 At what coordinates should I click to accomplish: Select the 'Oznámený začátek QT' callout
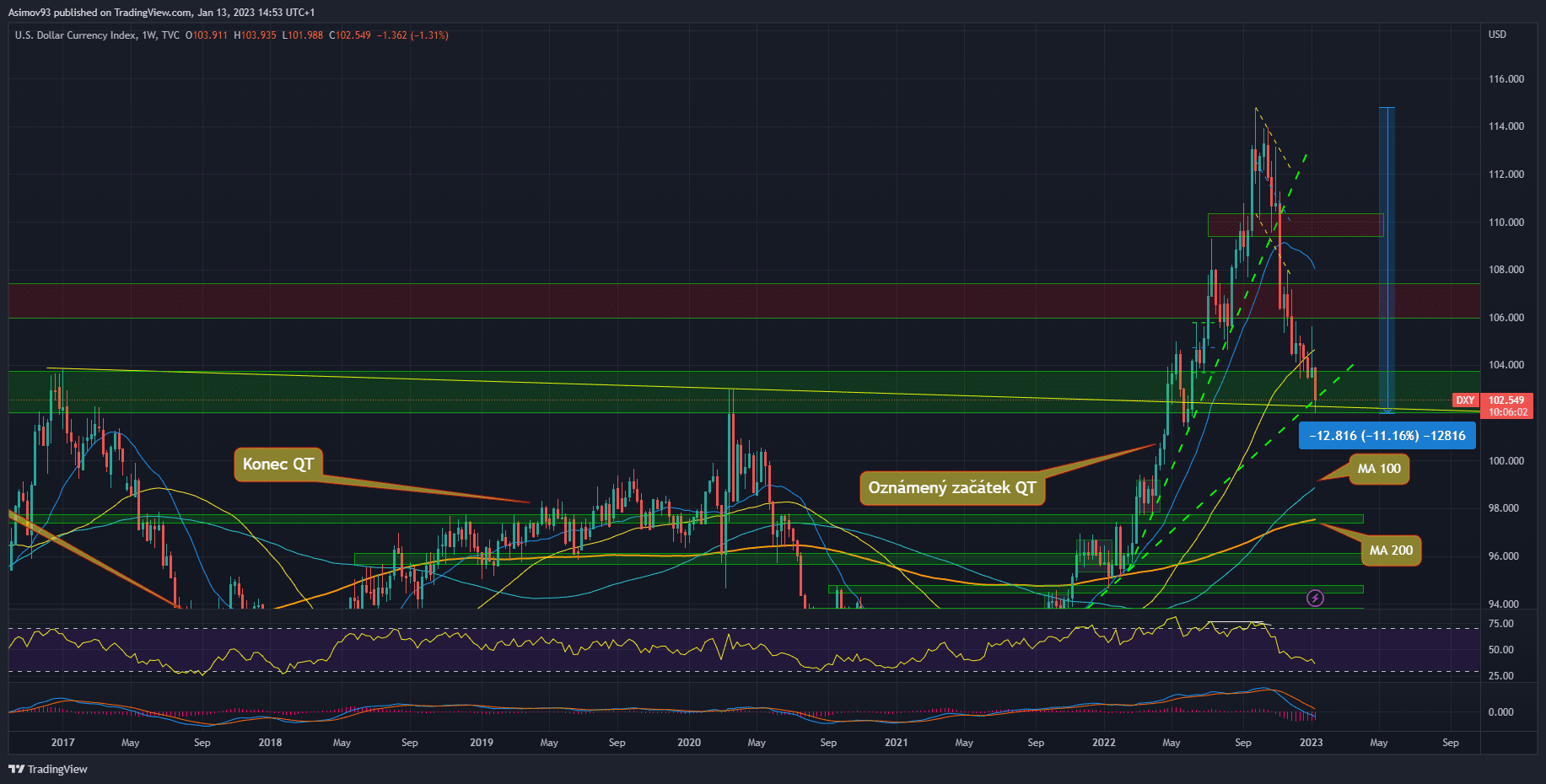pyautogui.click(x=951, y=488)
